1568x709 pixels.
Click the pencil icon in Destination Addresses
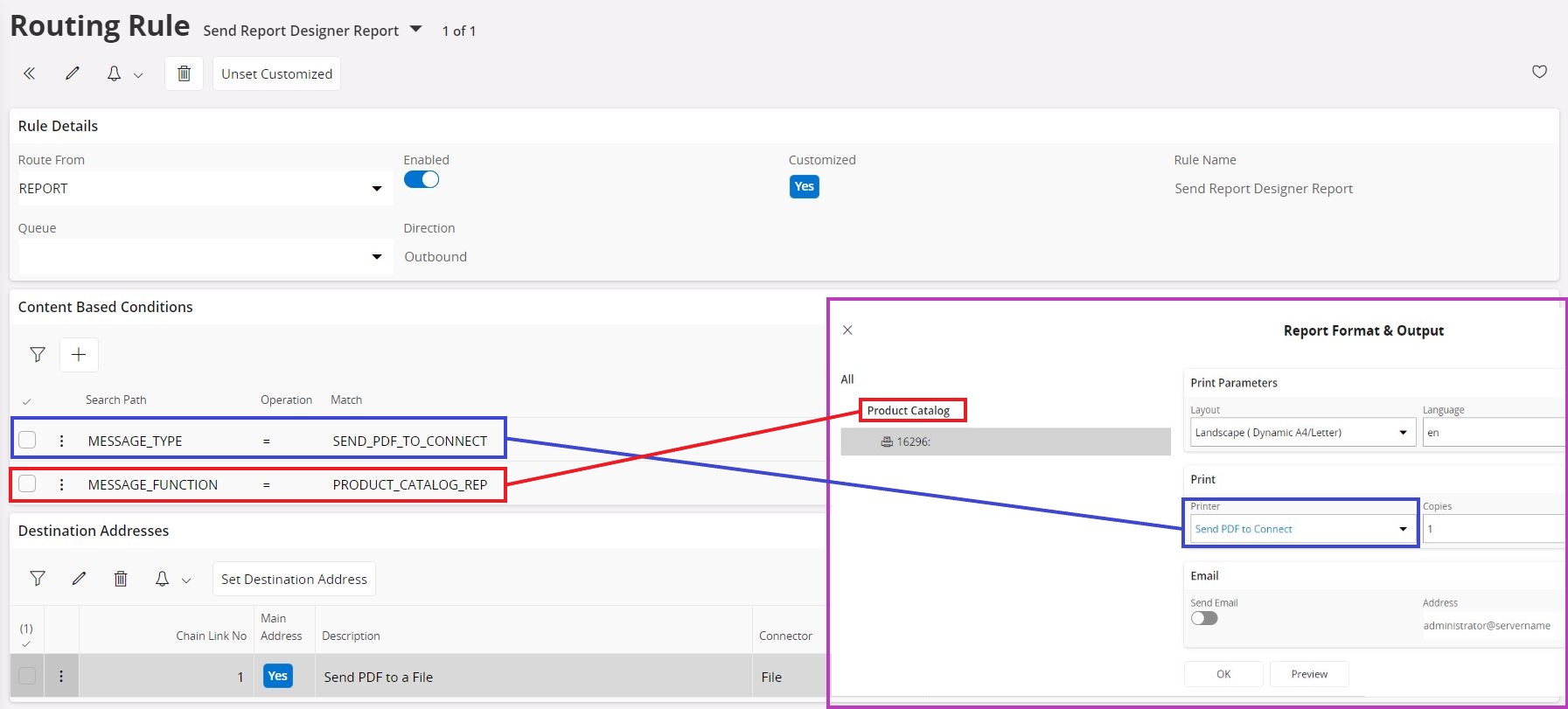click(x=79, y=579)
